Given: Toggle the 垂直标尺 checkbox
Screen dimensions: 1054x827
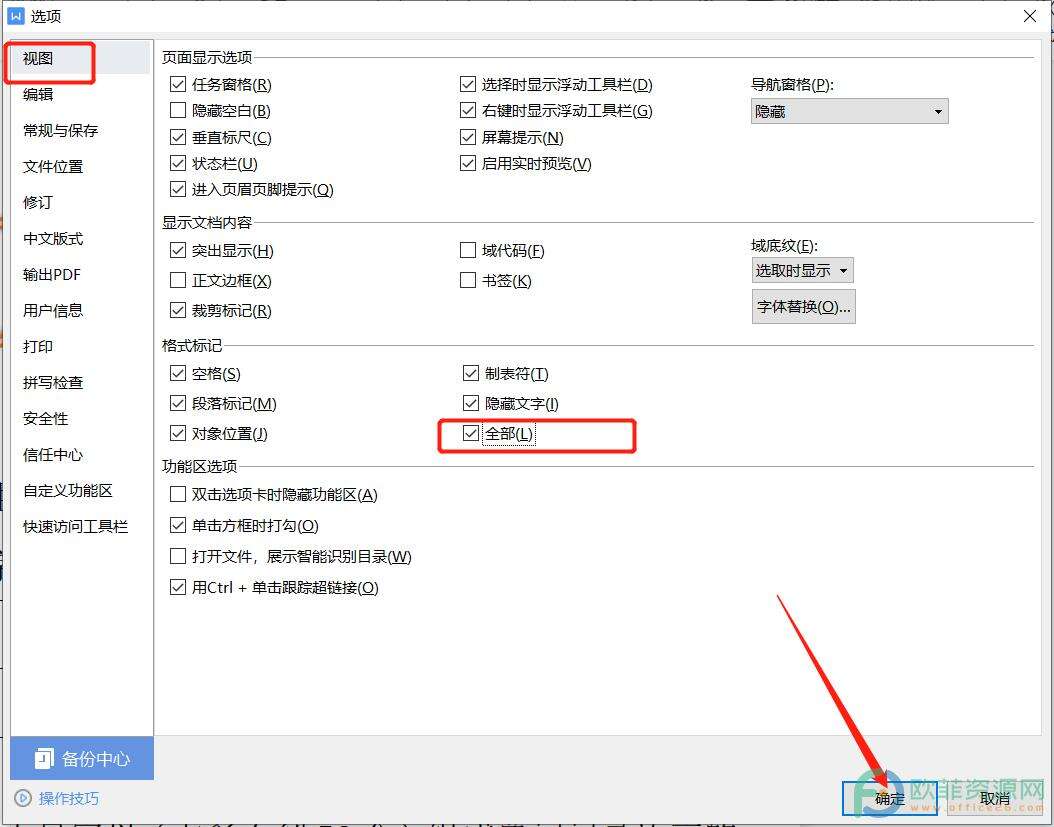Looking at the screenshot, I should (x=178, y=137).
